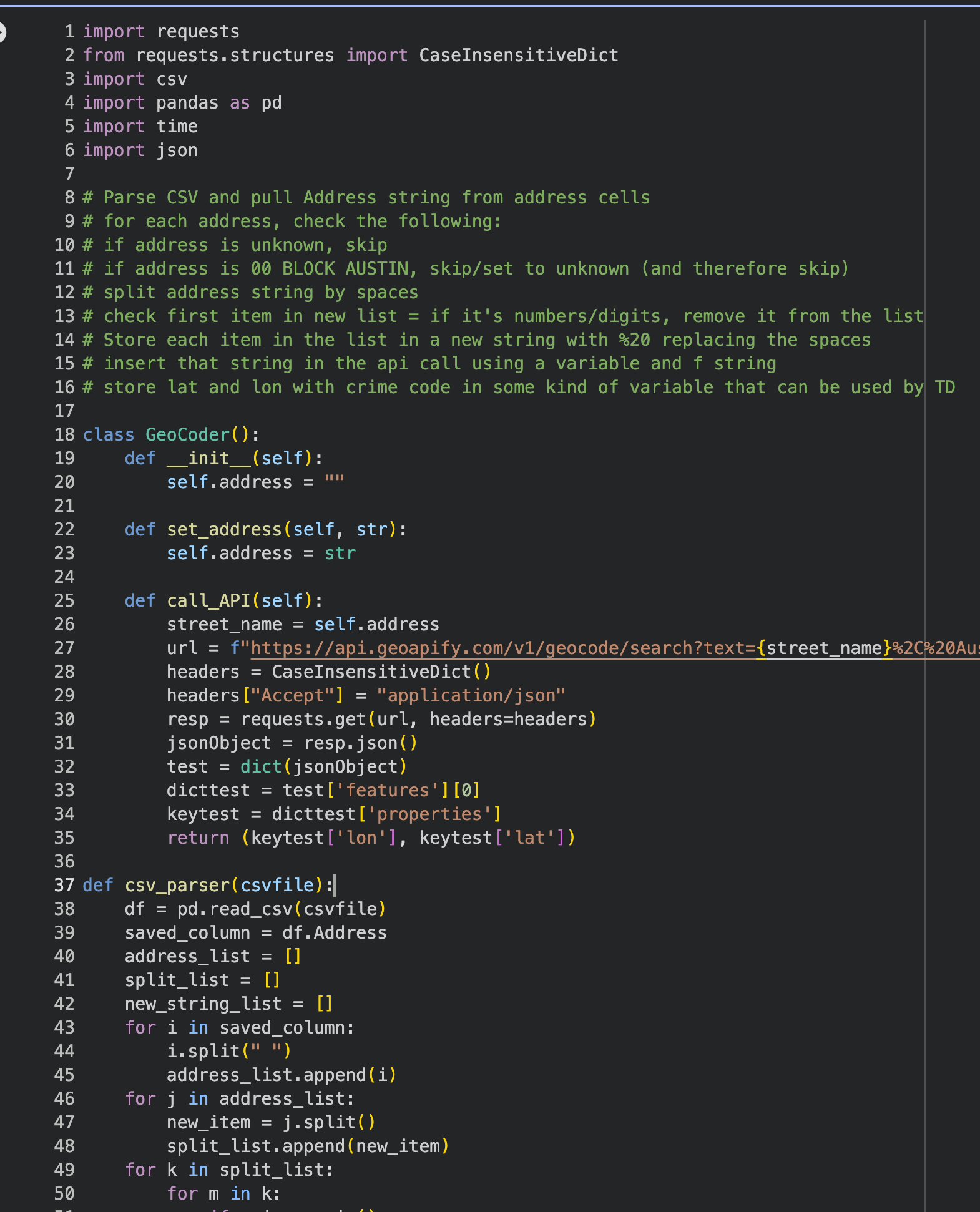Viewport: 980px width, 1212px height.
Task: Click 'def set_address(self, str):' definition
Action: tap(266, 530)
